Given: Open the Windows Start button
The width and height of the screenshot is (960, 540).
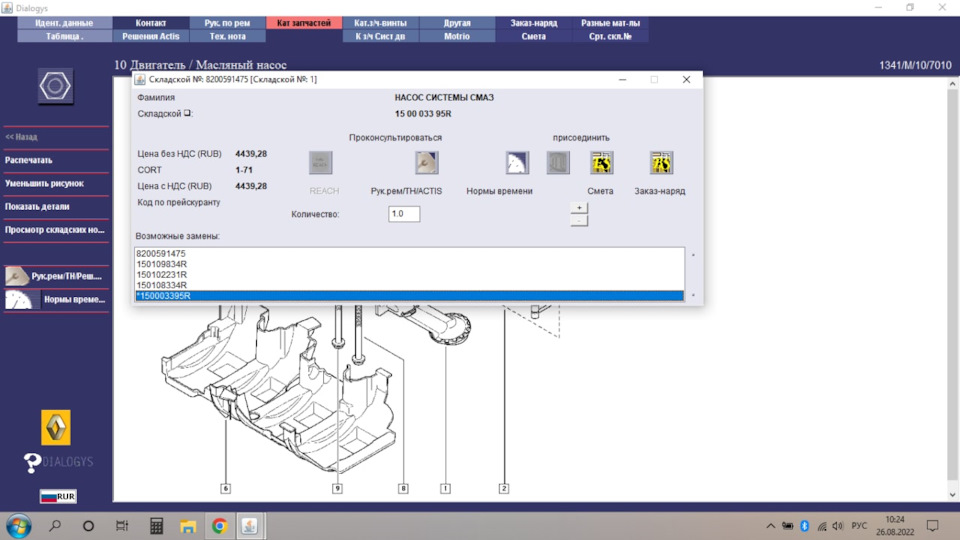Looking at the screenshot, I should (x=18, y=526).
